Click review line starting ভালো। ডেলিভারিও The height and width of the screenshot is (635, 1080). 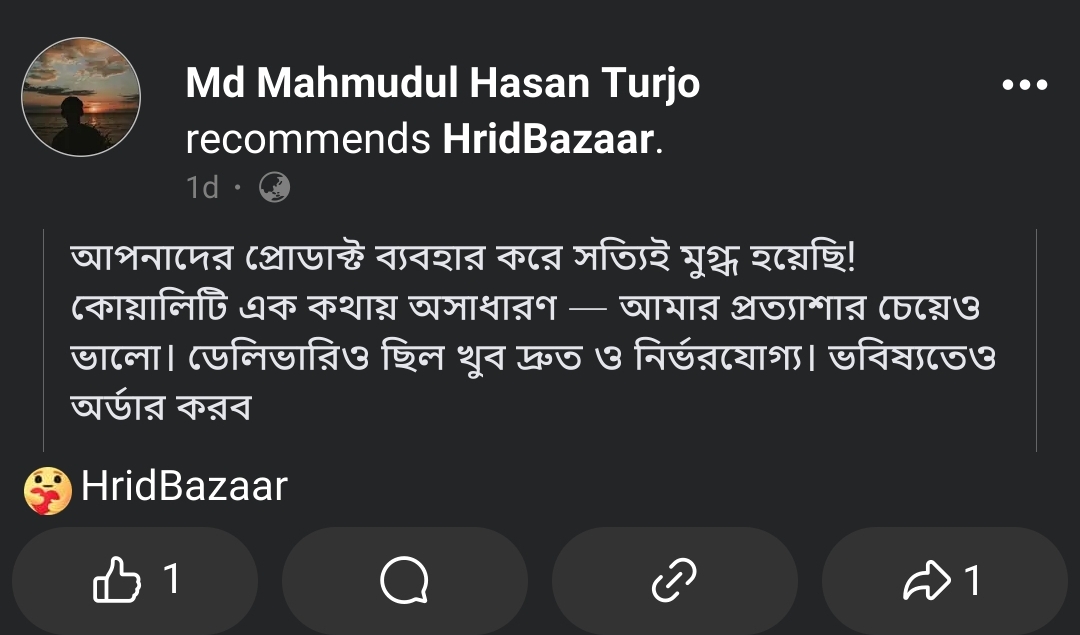533,358
